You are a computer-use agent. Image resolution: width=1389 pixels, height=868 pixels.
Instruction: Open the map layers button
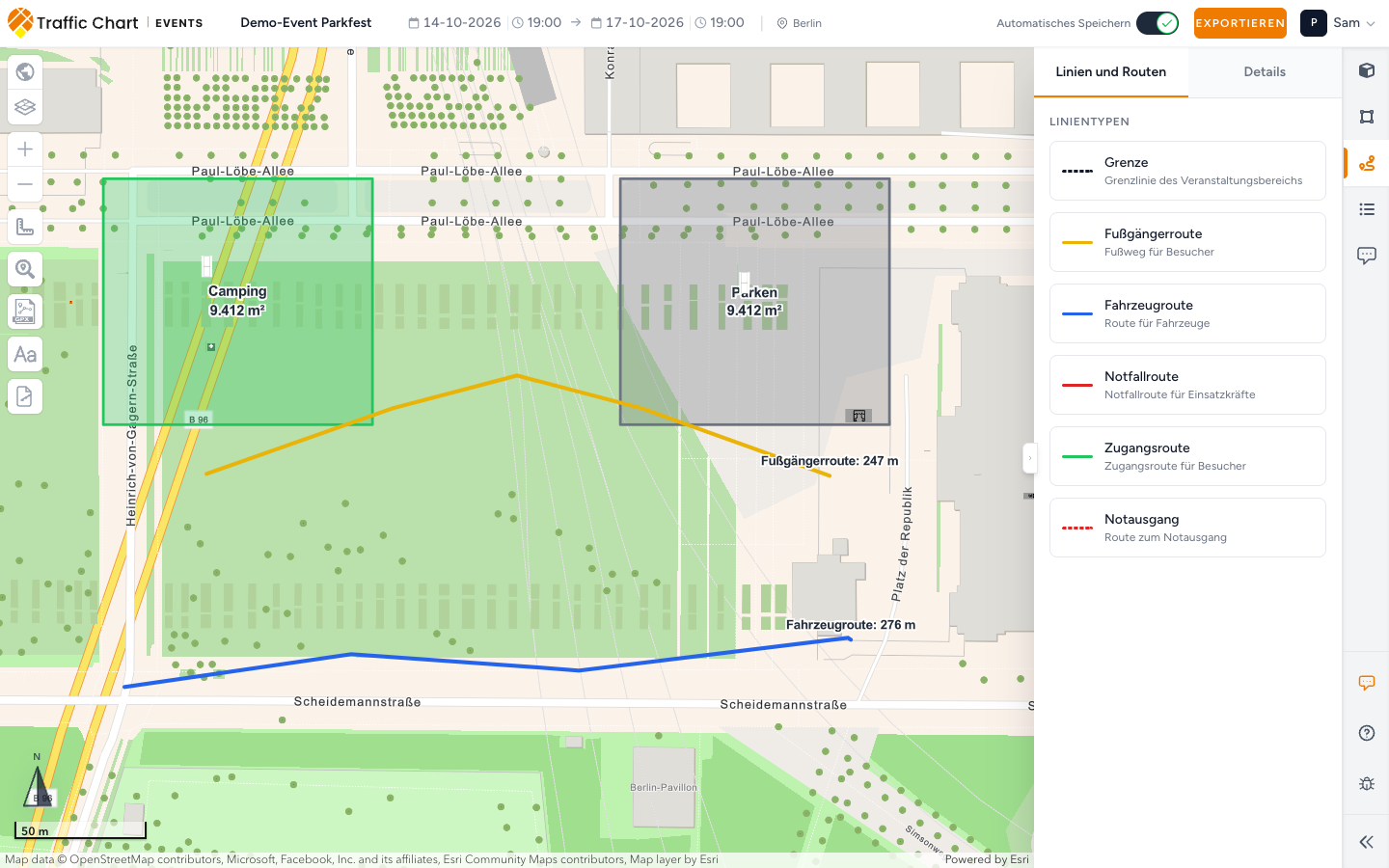pyautogui.click(x=25, y=107)
